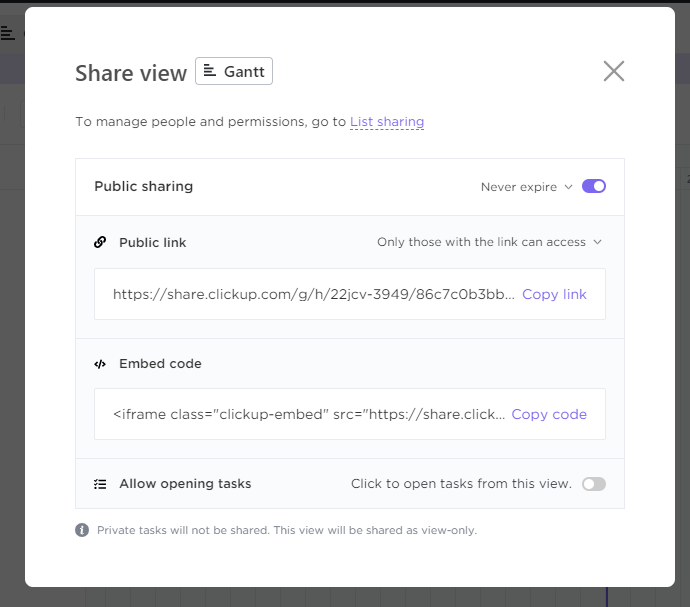Screen dimensions: 690x607
Task: Select the Gantt view tag
Action: point(234,71)
